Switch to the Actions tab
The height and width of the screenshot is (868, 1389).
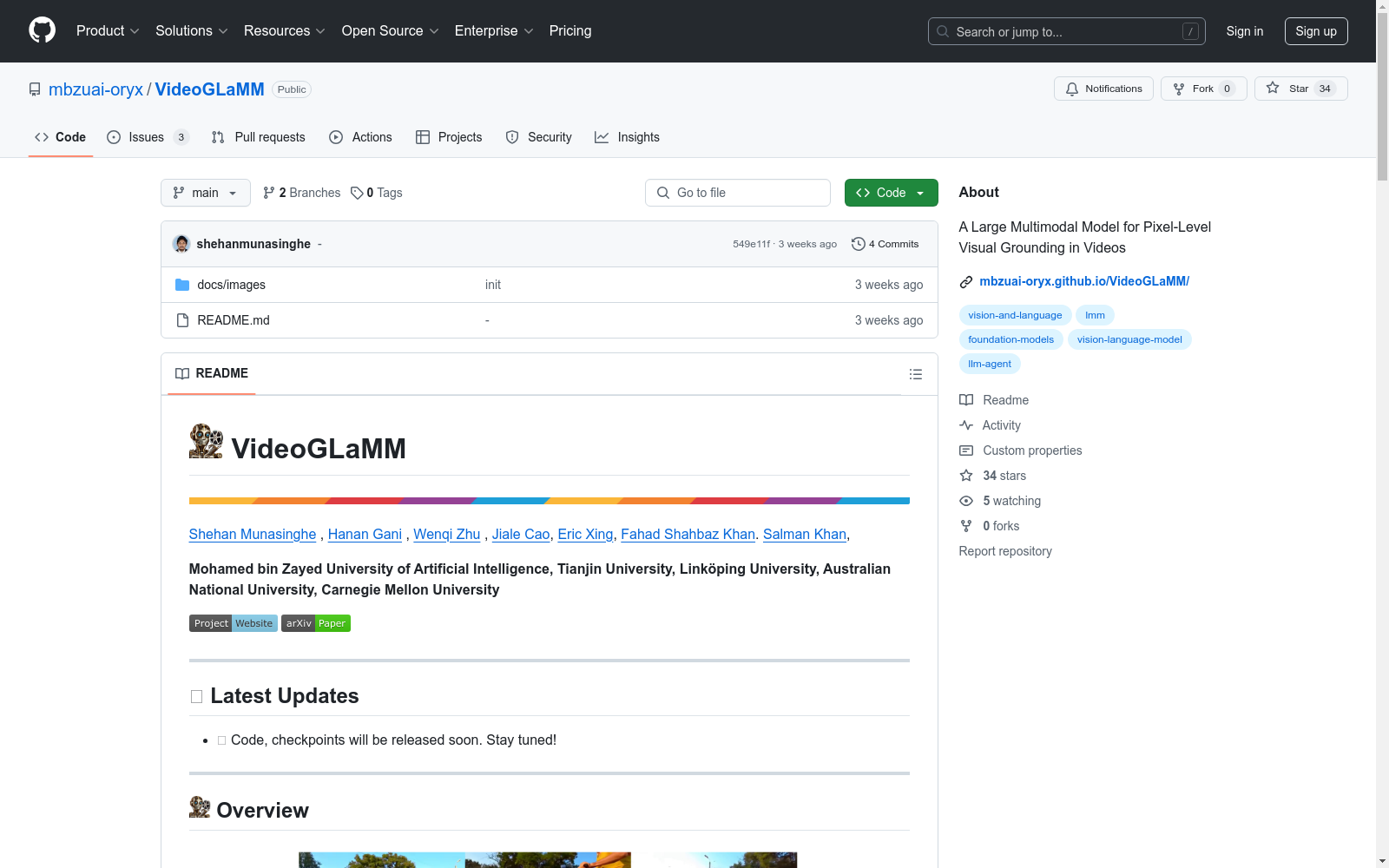[x=360, y=137]
